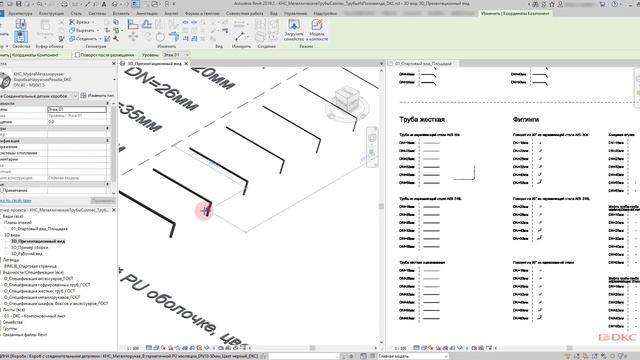Click 'Изменить тип' button
640x360 pixels.
click(x=97, y=96)
